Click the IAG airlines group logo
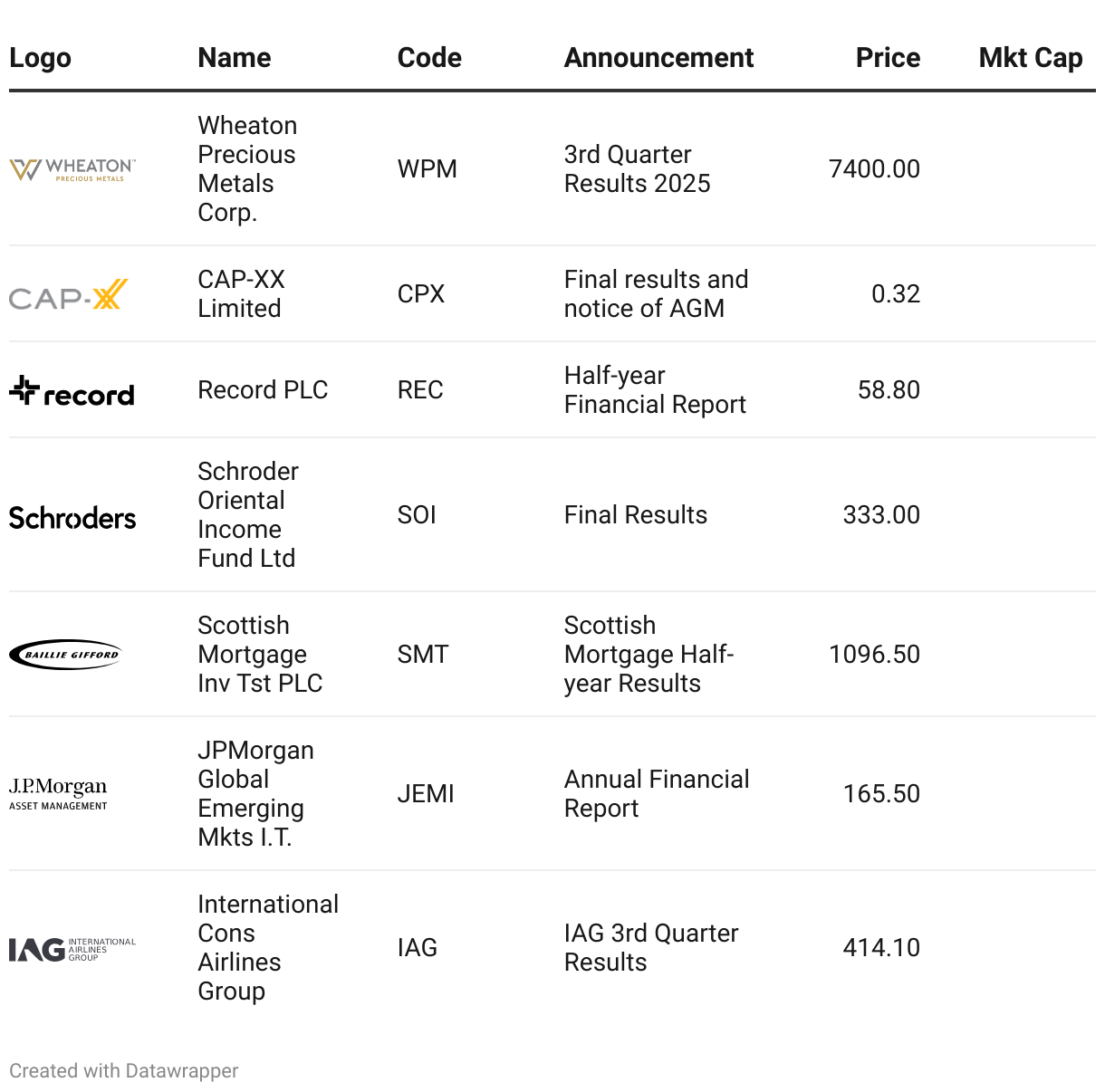1105x1092 pixels. tap(72, 949)
